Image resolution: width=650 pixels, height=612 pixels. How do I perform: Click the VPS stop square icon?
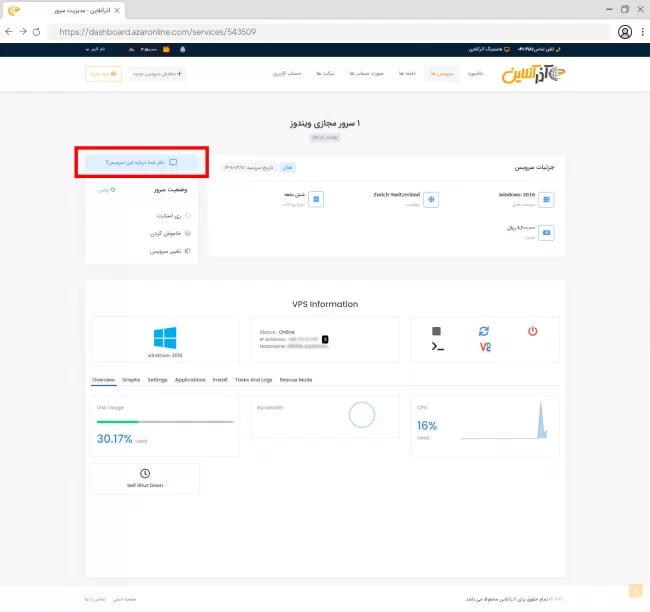436,331
